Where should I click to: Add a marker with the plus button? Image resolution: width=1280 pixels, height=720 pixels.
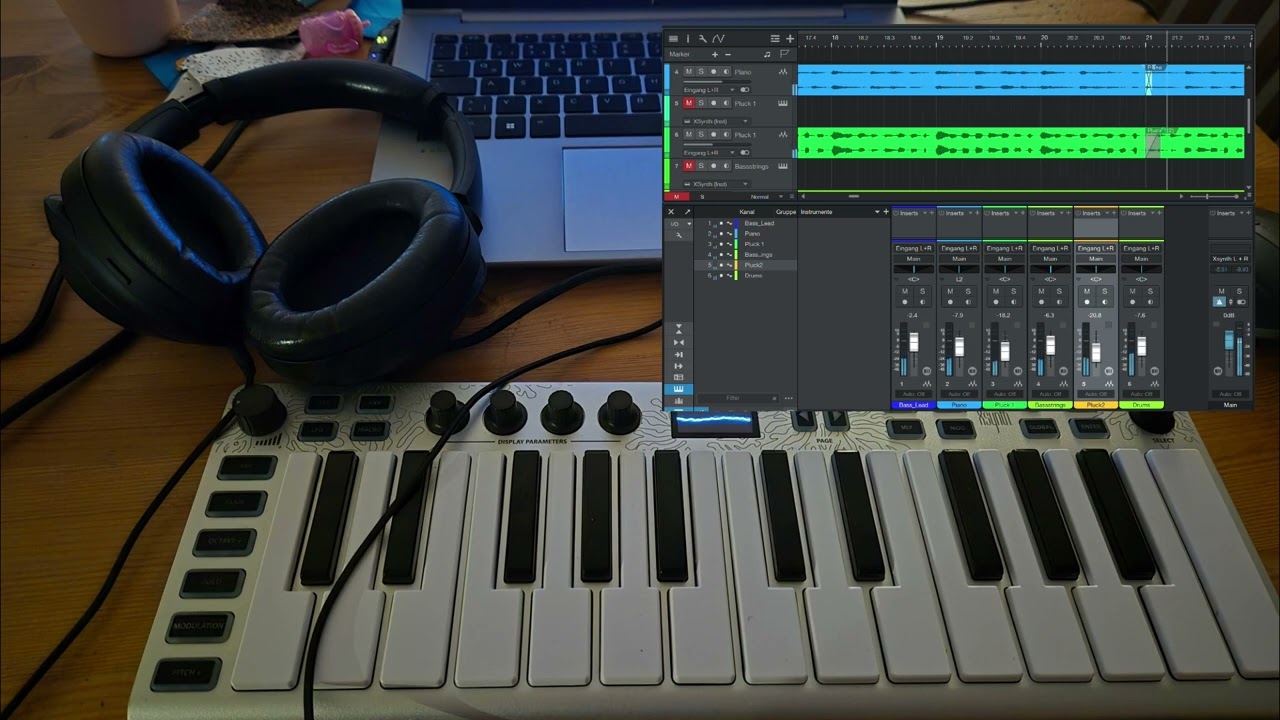[715, 54]
